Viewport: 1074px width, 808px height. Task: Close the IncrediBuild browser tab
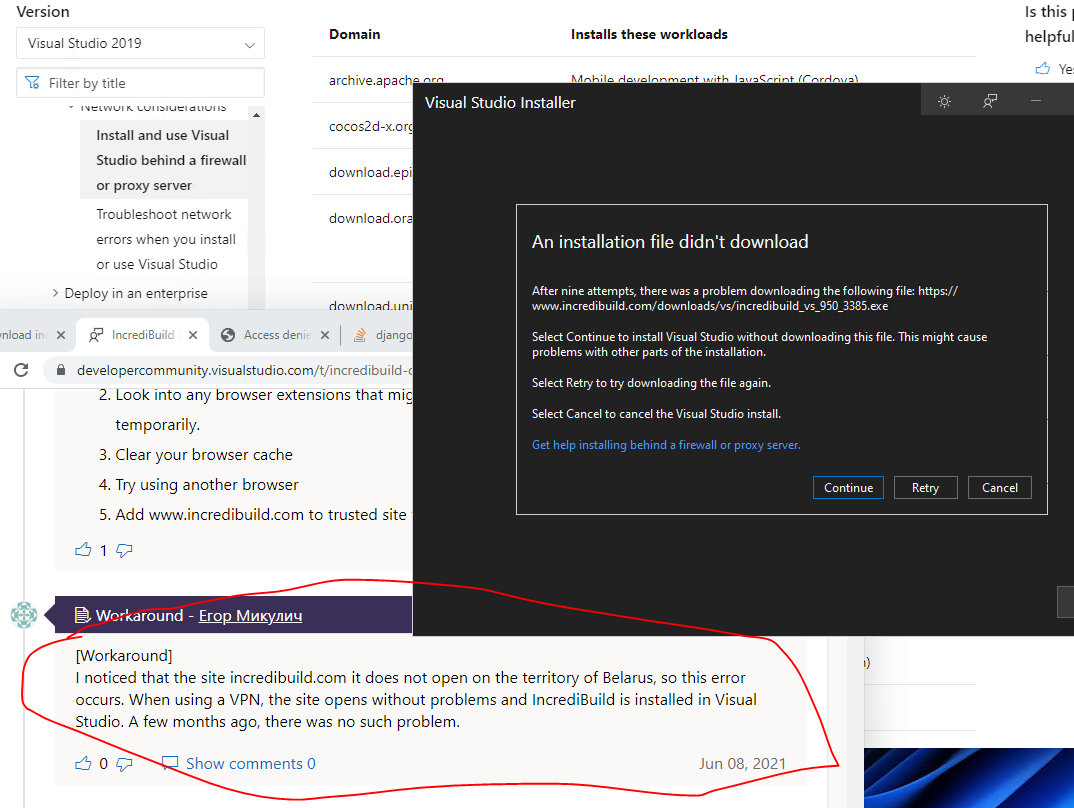193,335
